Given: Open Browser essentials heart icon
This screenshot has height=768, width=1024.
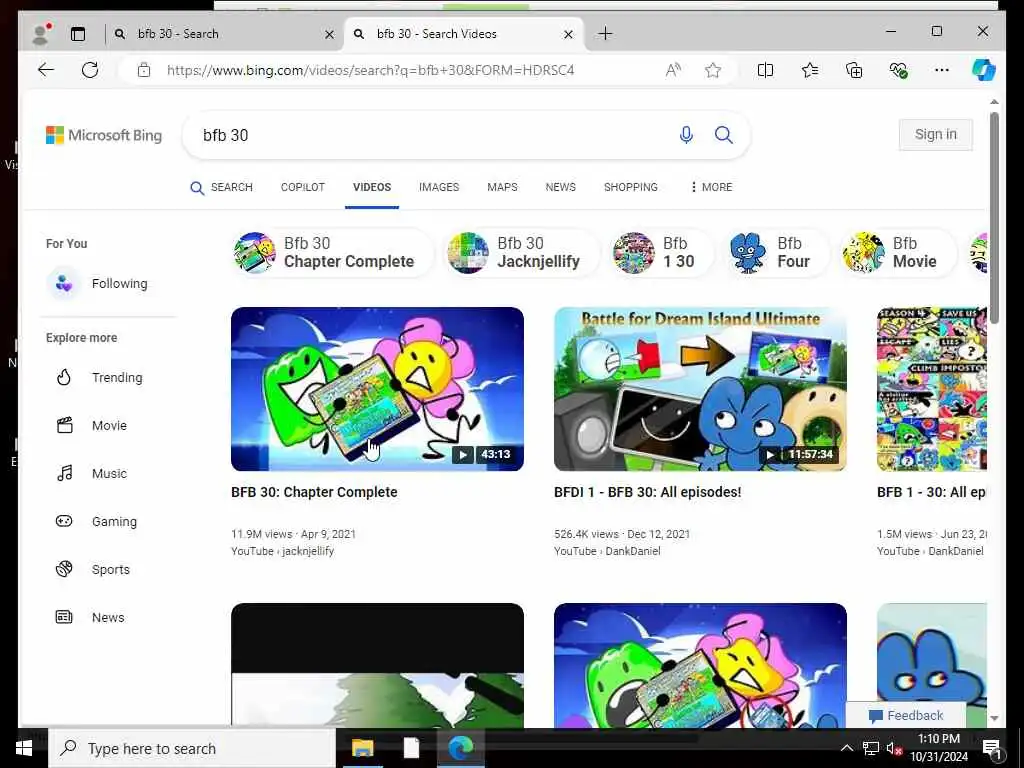Looking at the screenshot, I should point(899,70).
